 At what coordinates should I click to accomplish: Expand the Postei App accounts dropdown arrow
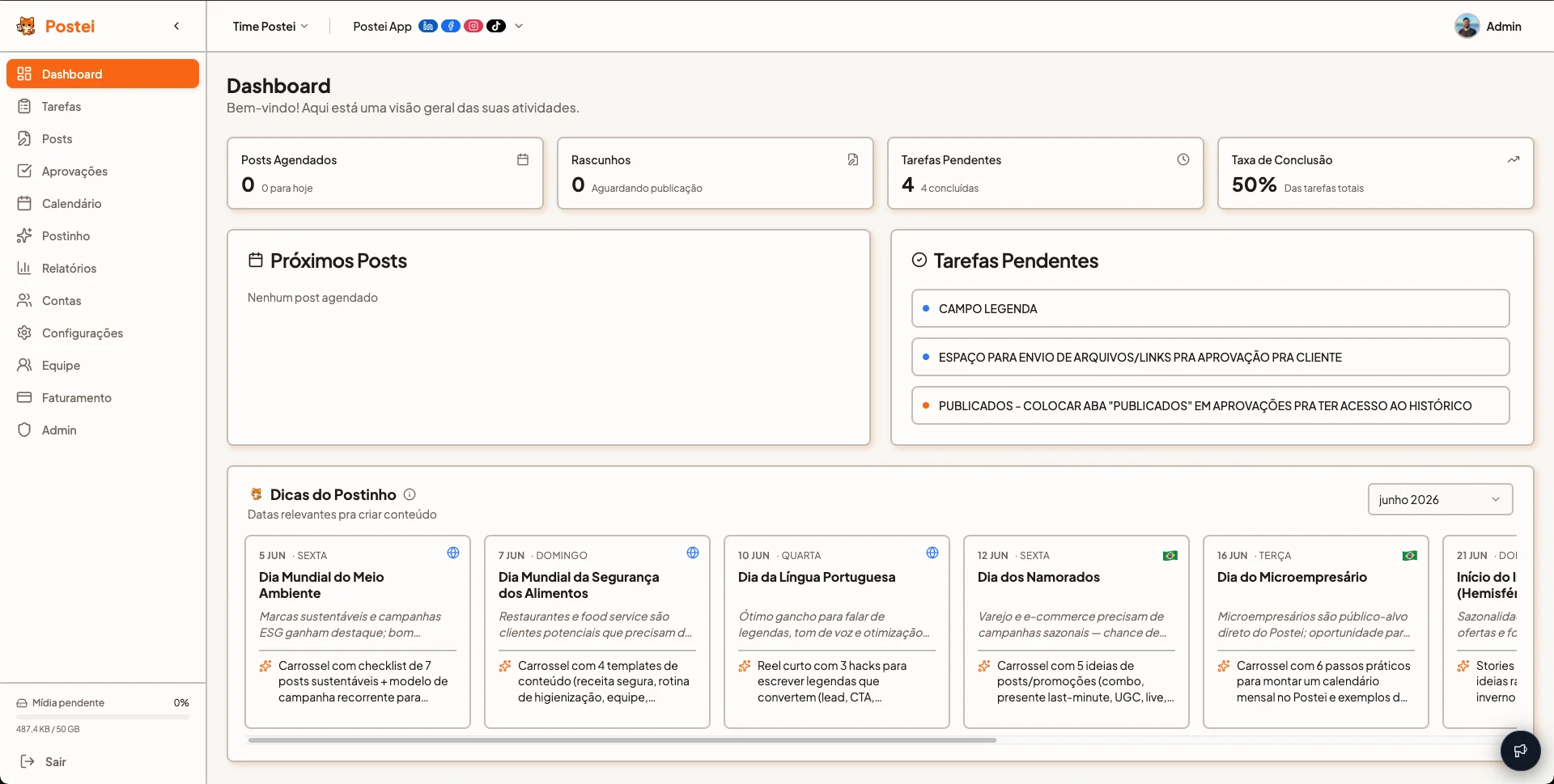(519, 26)
